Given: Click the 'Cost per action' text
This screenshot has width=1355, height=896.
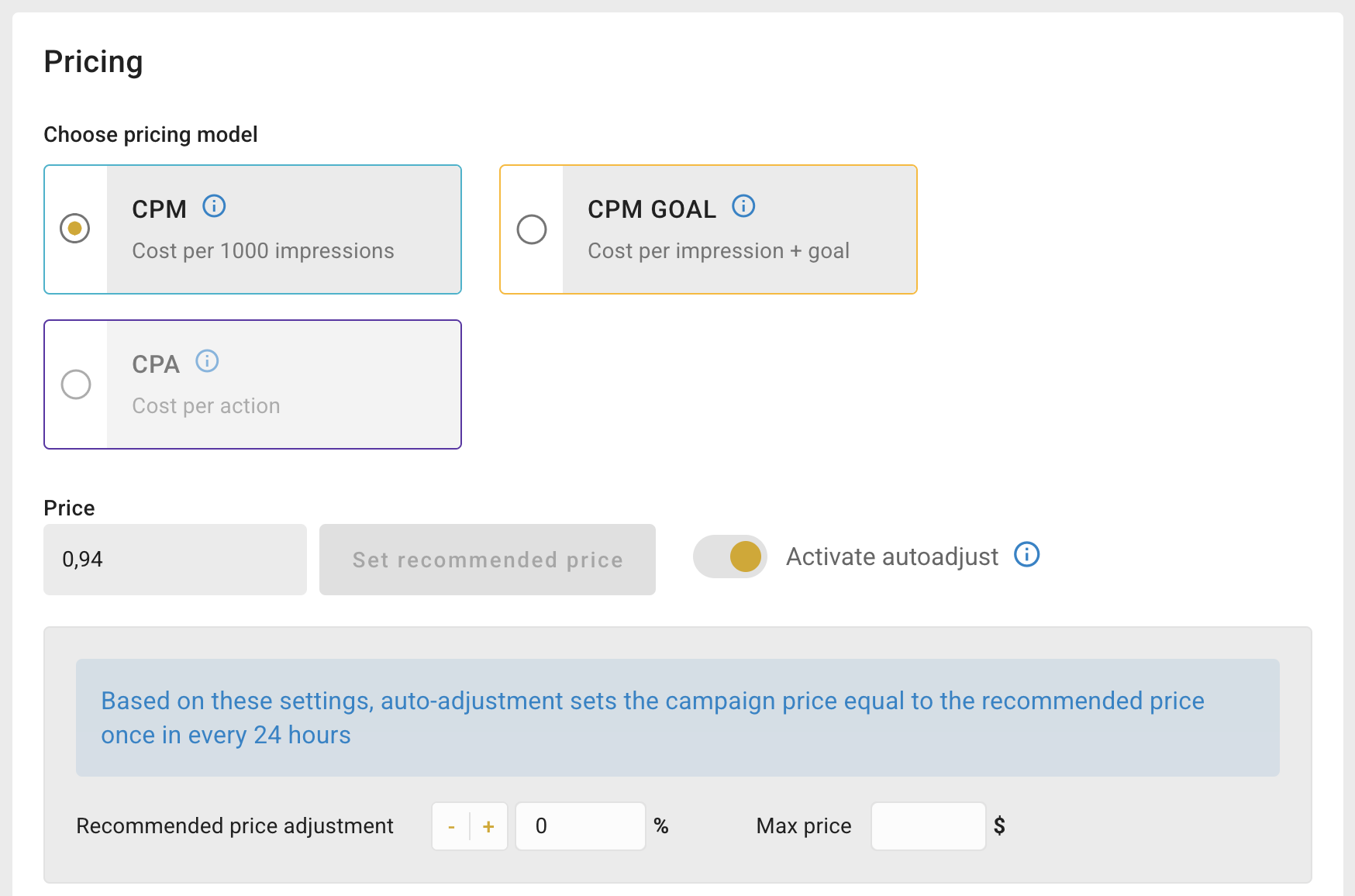Looking at the screenshot, I should tap(205, 406).
